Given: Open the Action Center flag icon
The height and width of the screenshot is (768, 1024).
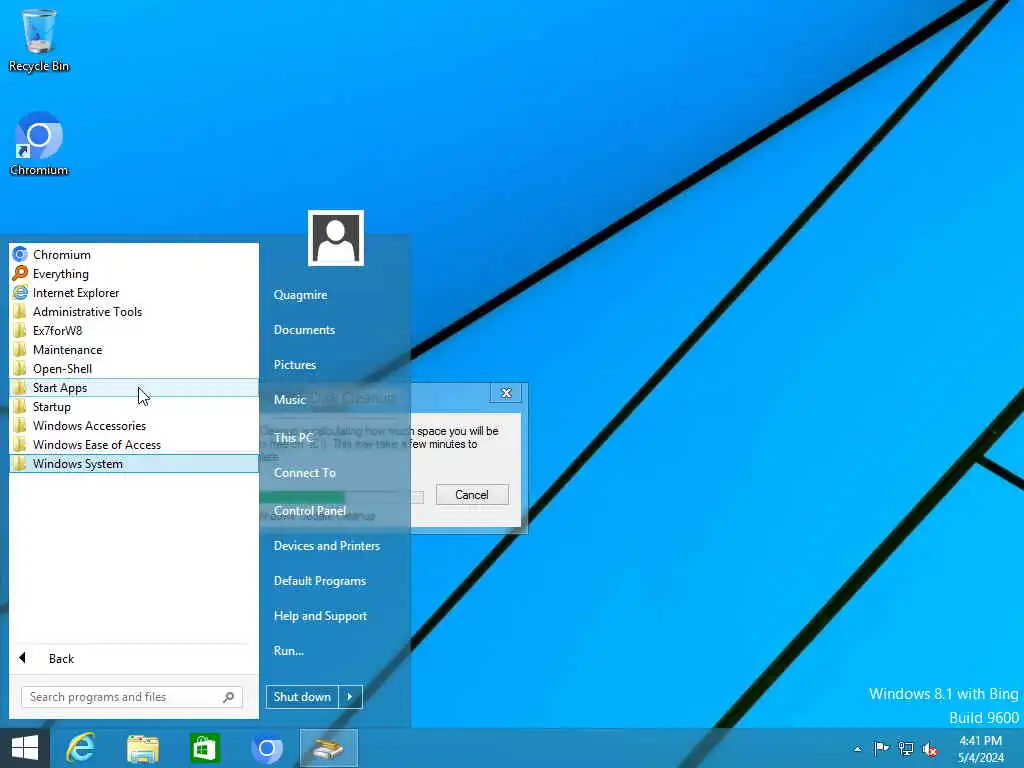Looking at the screenshot, I should point(881,748).
